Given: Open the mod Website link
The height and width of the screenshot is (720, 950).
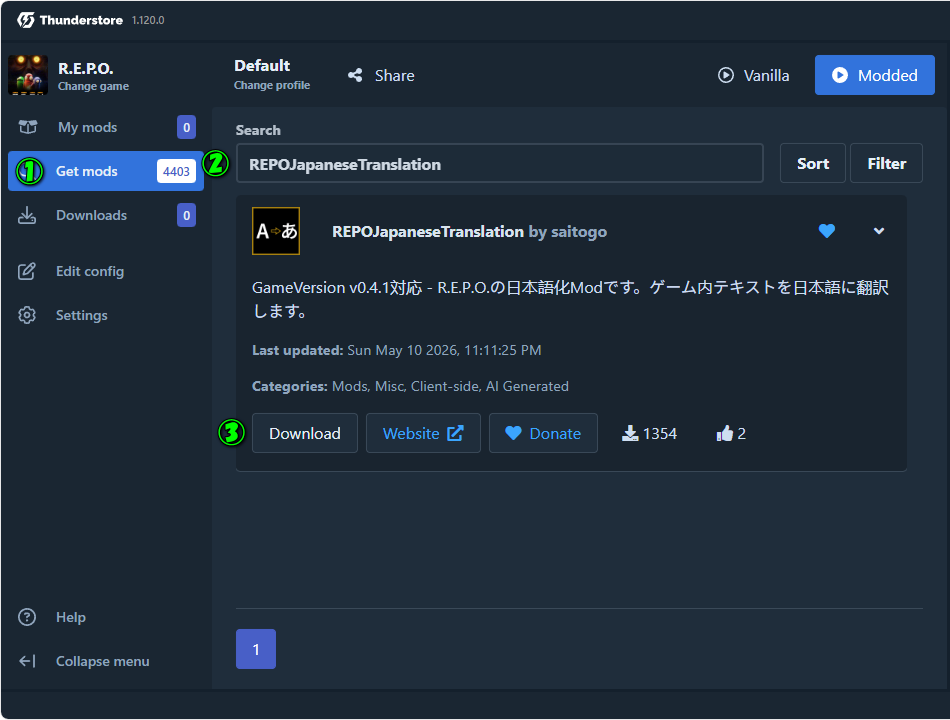Looking at the screenshot, I should click(423, 433).
